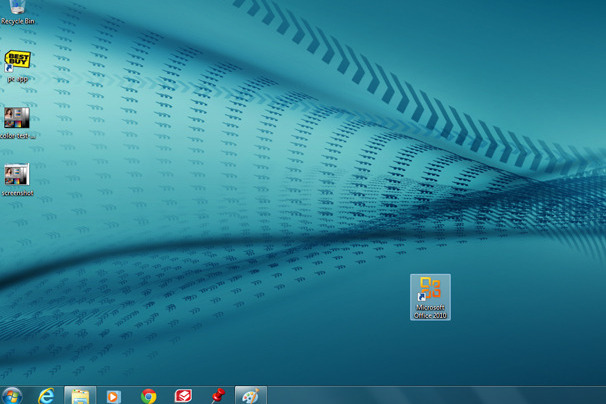606x404 pixels.
Task: Switch to Paint palette icon in taskbar
Action: tap(250, 396)
